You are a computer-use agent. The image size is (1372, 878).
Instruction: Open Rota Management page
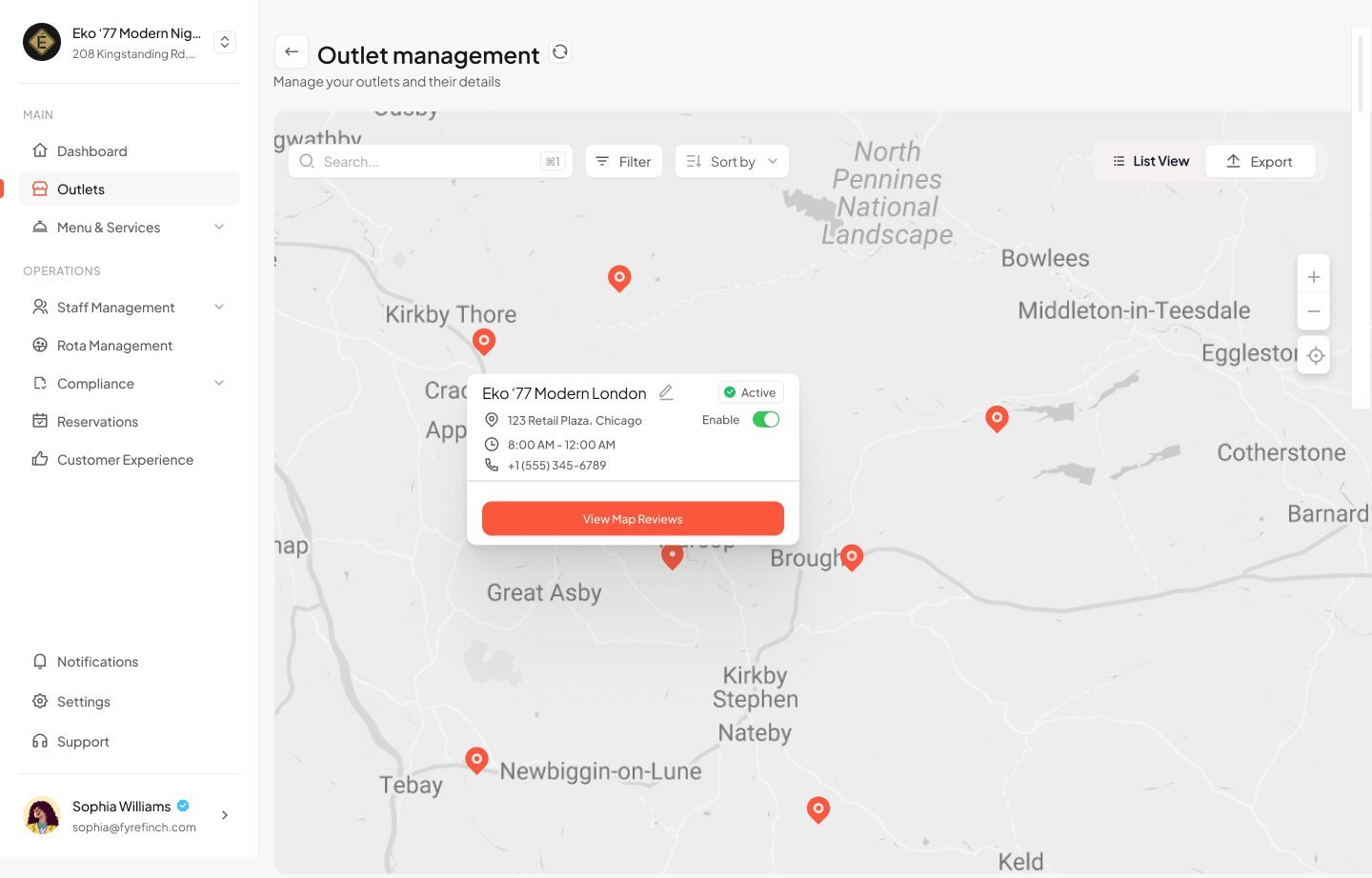pyautogui.click(x=130, y=345)
